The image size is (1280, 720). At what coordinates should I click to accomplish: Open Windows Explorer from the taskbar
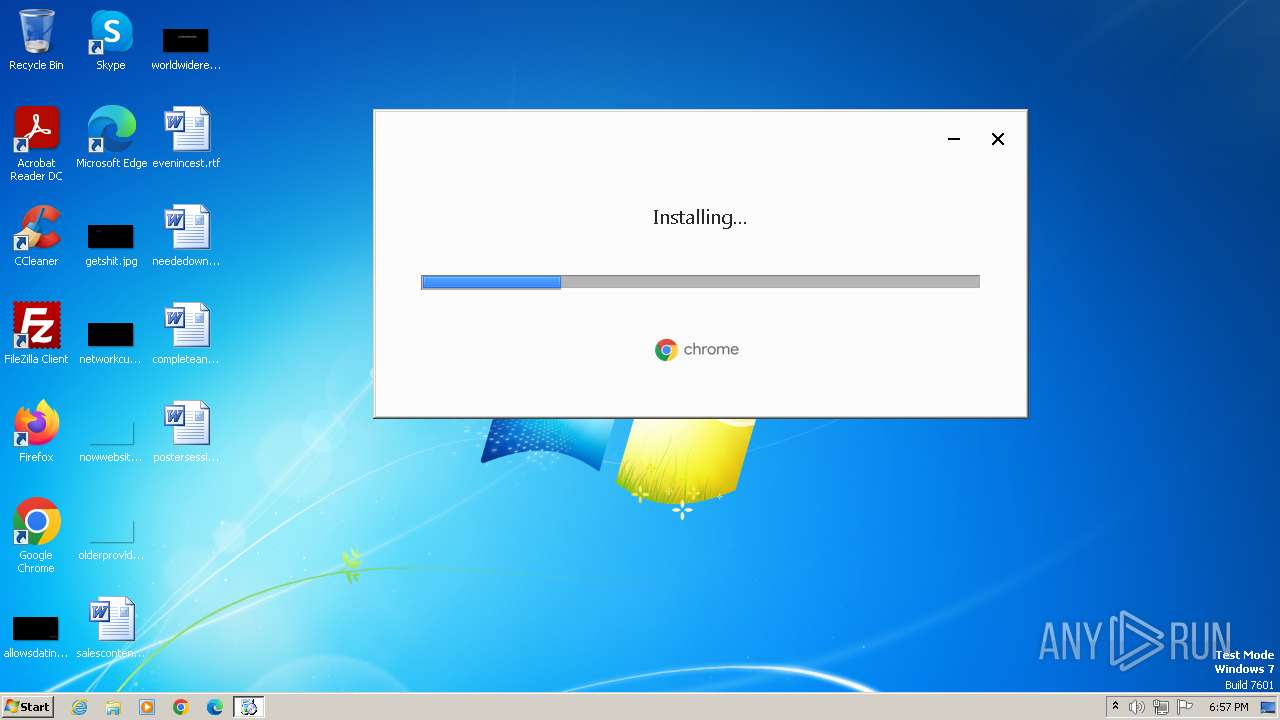click(x=113, y=707)
